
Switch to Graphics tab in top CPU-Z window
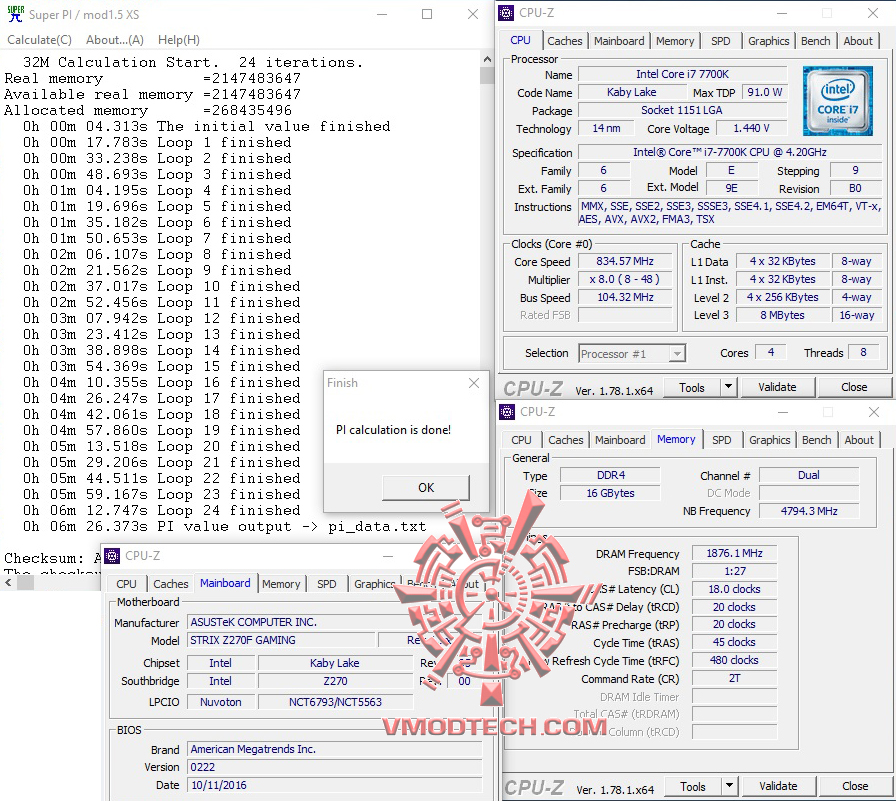pos(769,41)
